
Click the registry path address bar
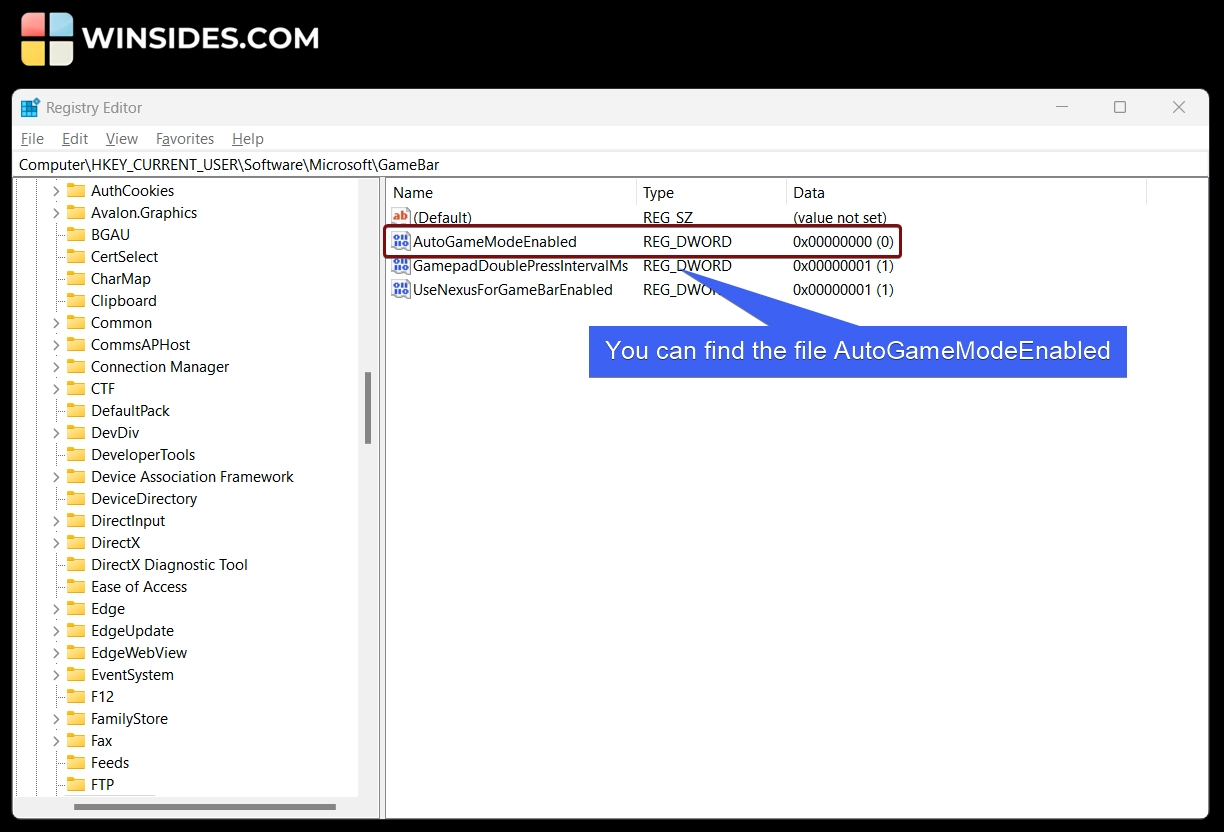click(x=612, y=165)
